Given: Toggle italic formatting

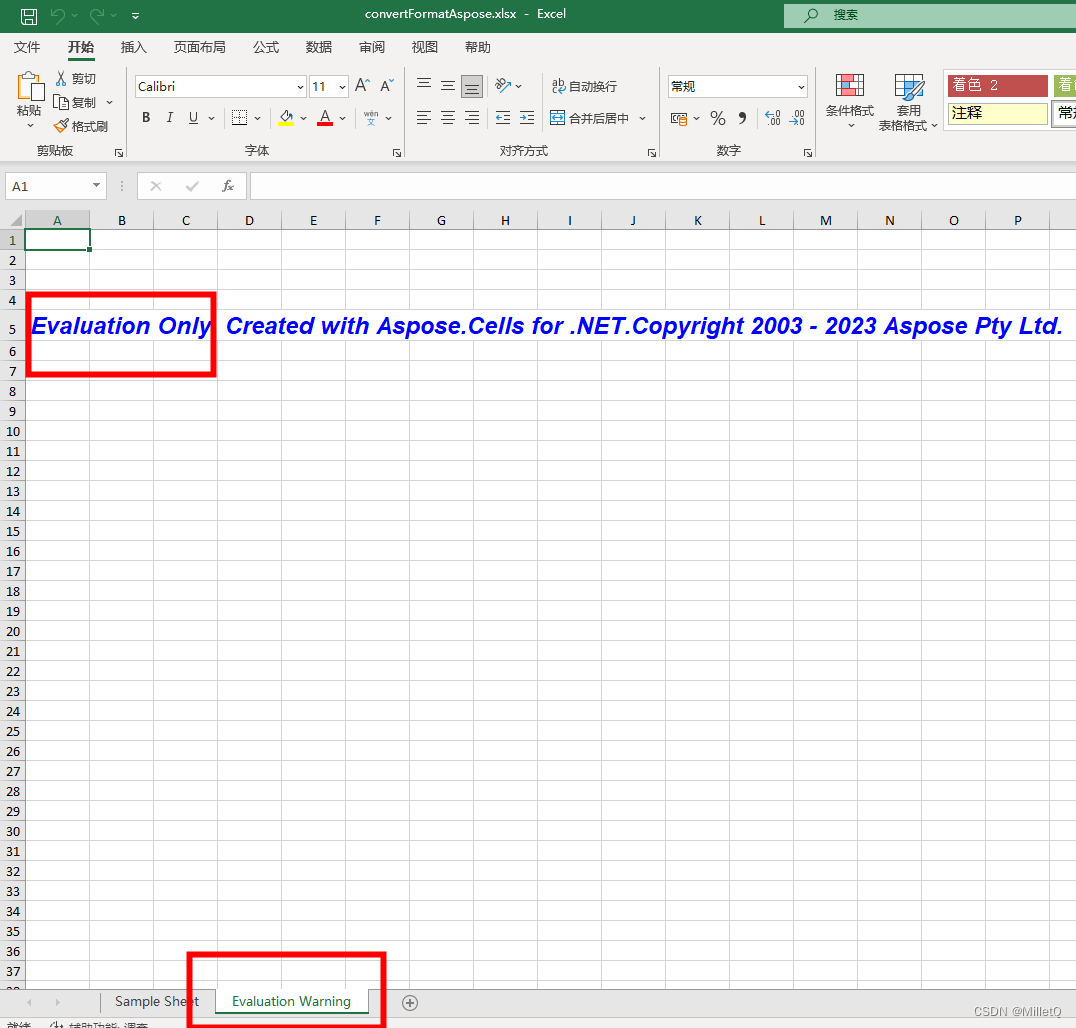Looking at the screenshot, I should (169, 118).
